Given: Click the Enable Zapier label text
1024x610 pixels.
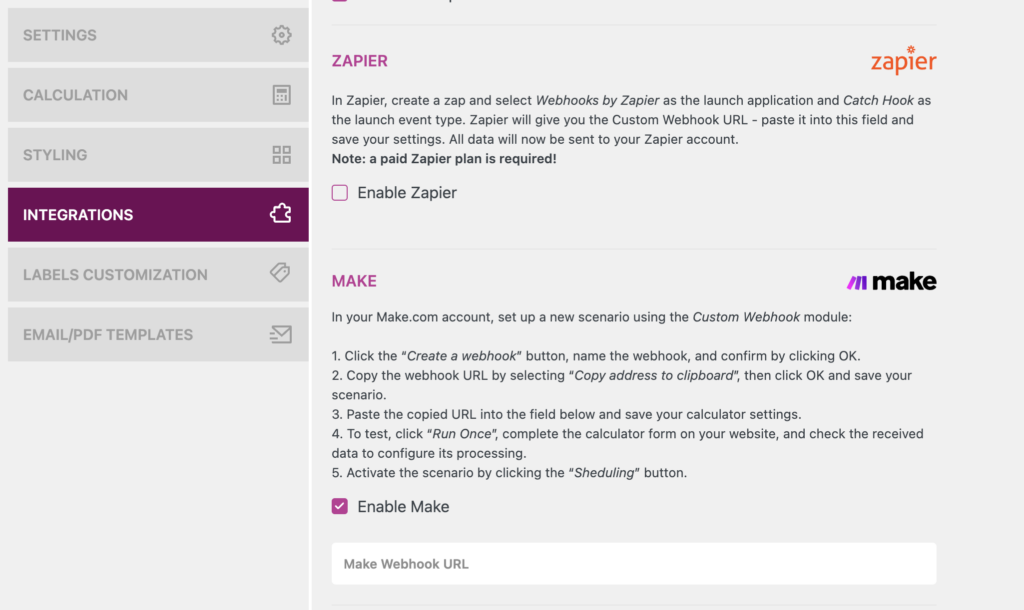Looking at the screenshot, I should click(x=407, y=193).
